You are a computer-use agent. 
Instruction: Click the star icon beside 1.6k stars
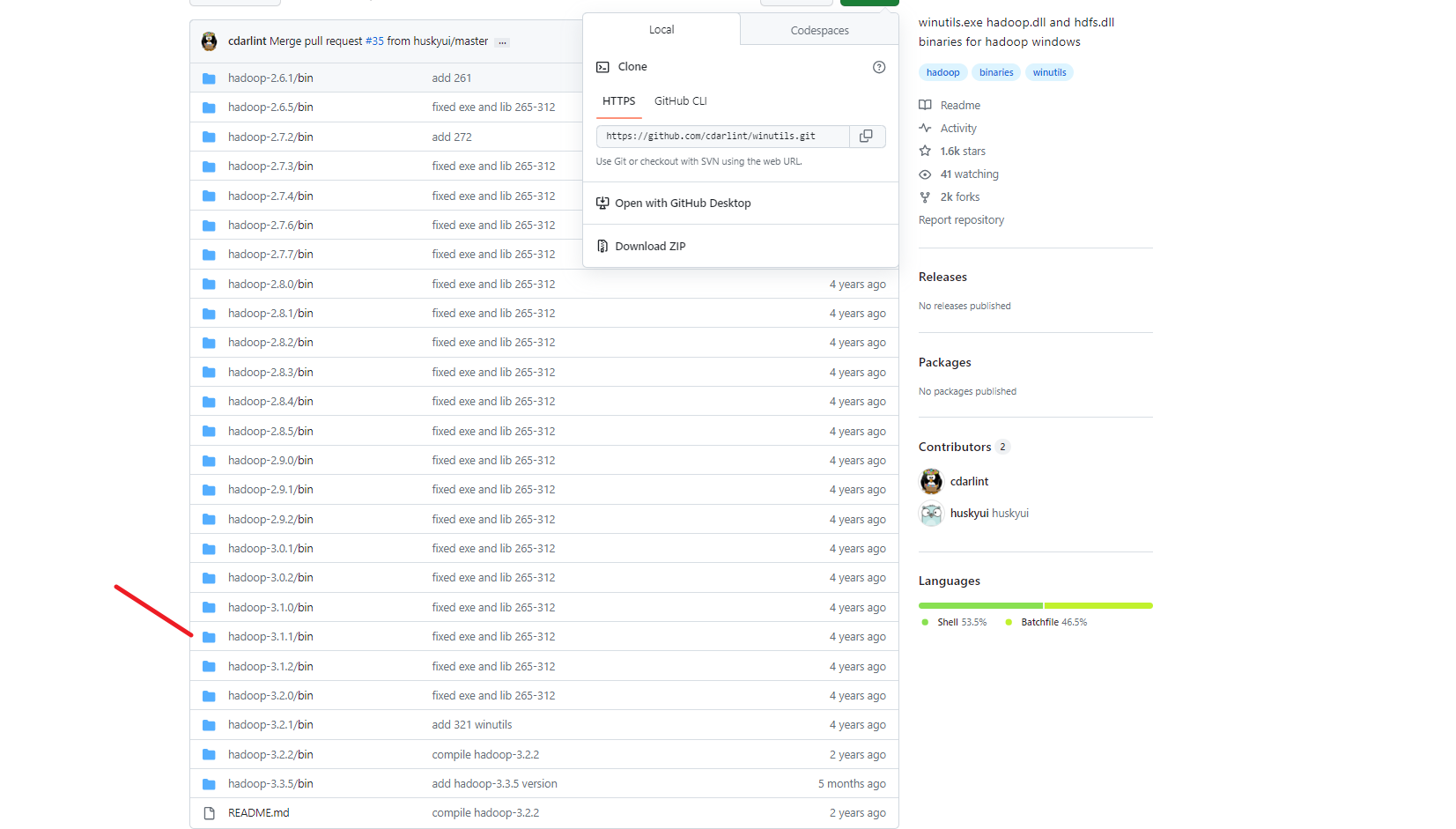925,152
